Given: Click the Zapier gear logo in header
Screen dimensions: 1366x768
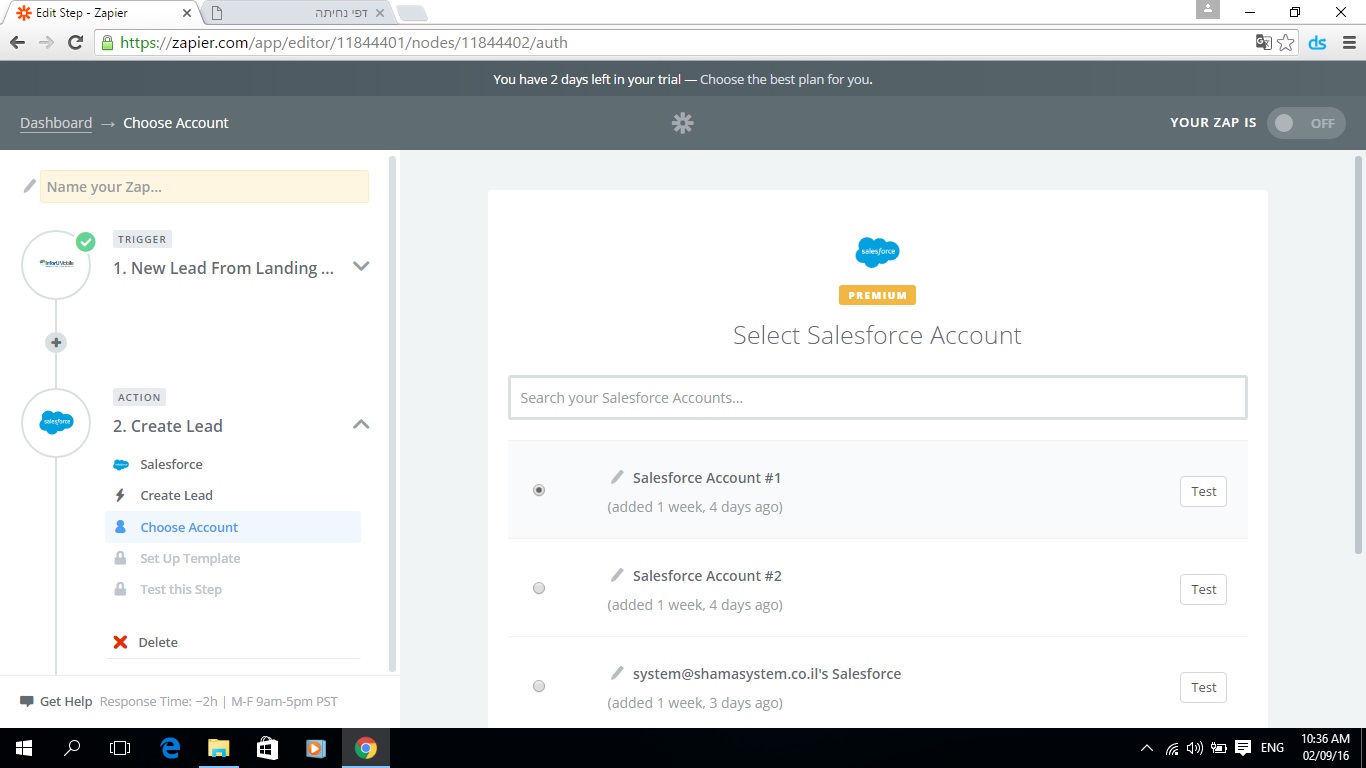Looking at the screenshot, I should (683, 123).
